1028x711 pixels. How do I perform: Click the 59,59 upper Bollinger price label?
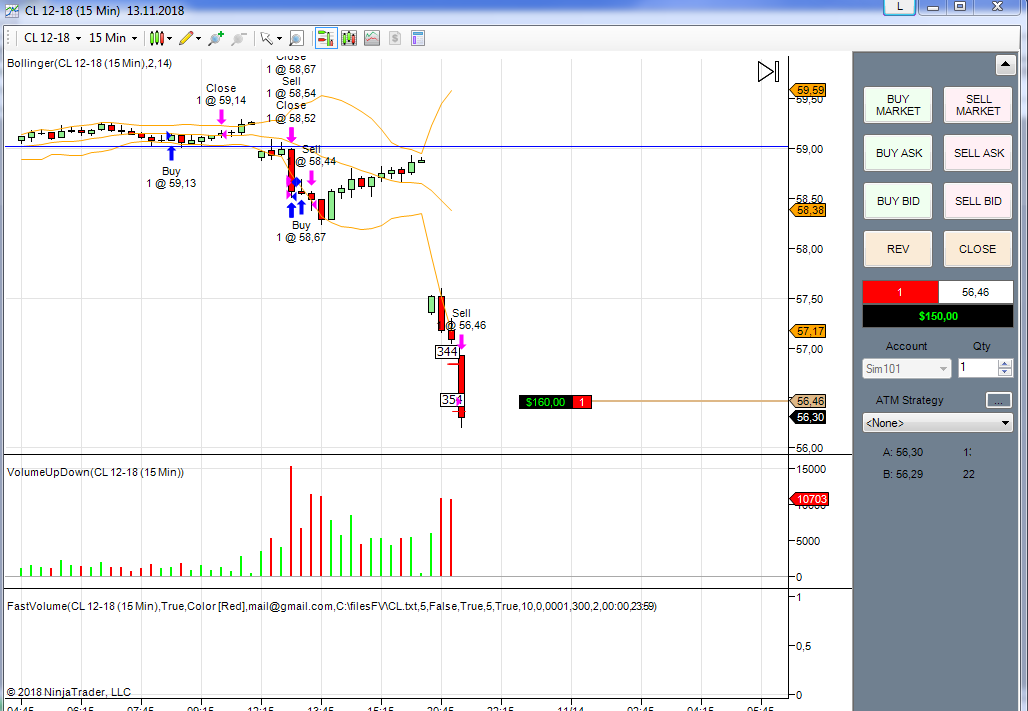pyautogui.click(x=810, y=90)
